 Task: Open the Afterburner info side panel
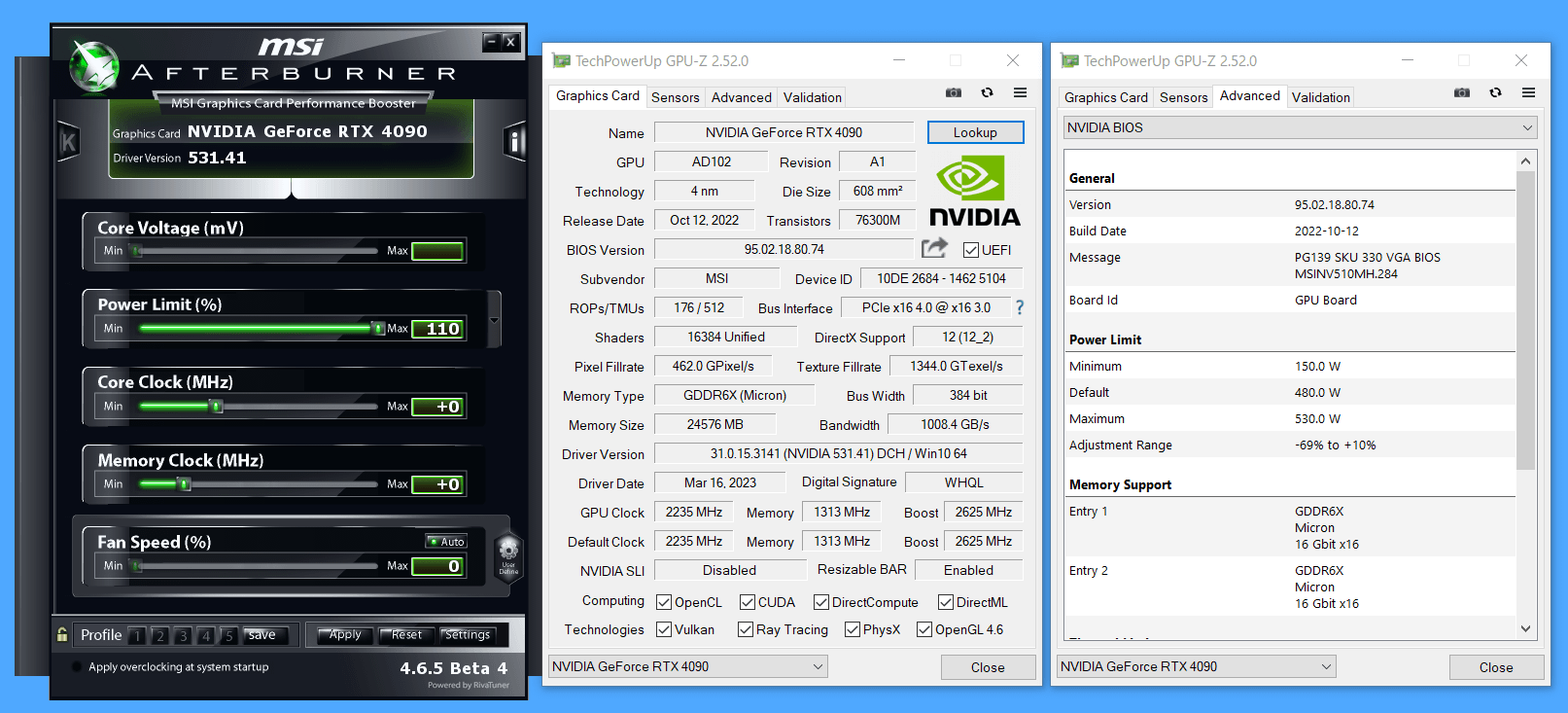pyautogui.click(x=514, y=142)
